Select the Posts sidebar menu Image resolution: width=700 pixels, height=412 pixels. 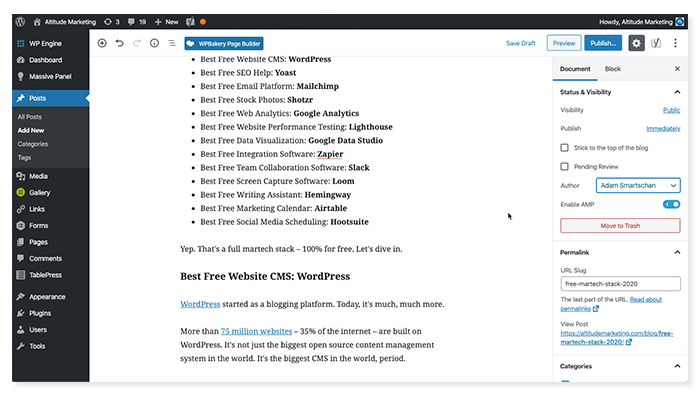50,98
